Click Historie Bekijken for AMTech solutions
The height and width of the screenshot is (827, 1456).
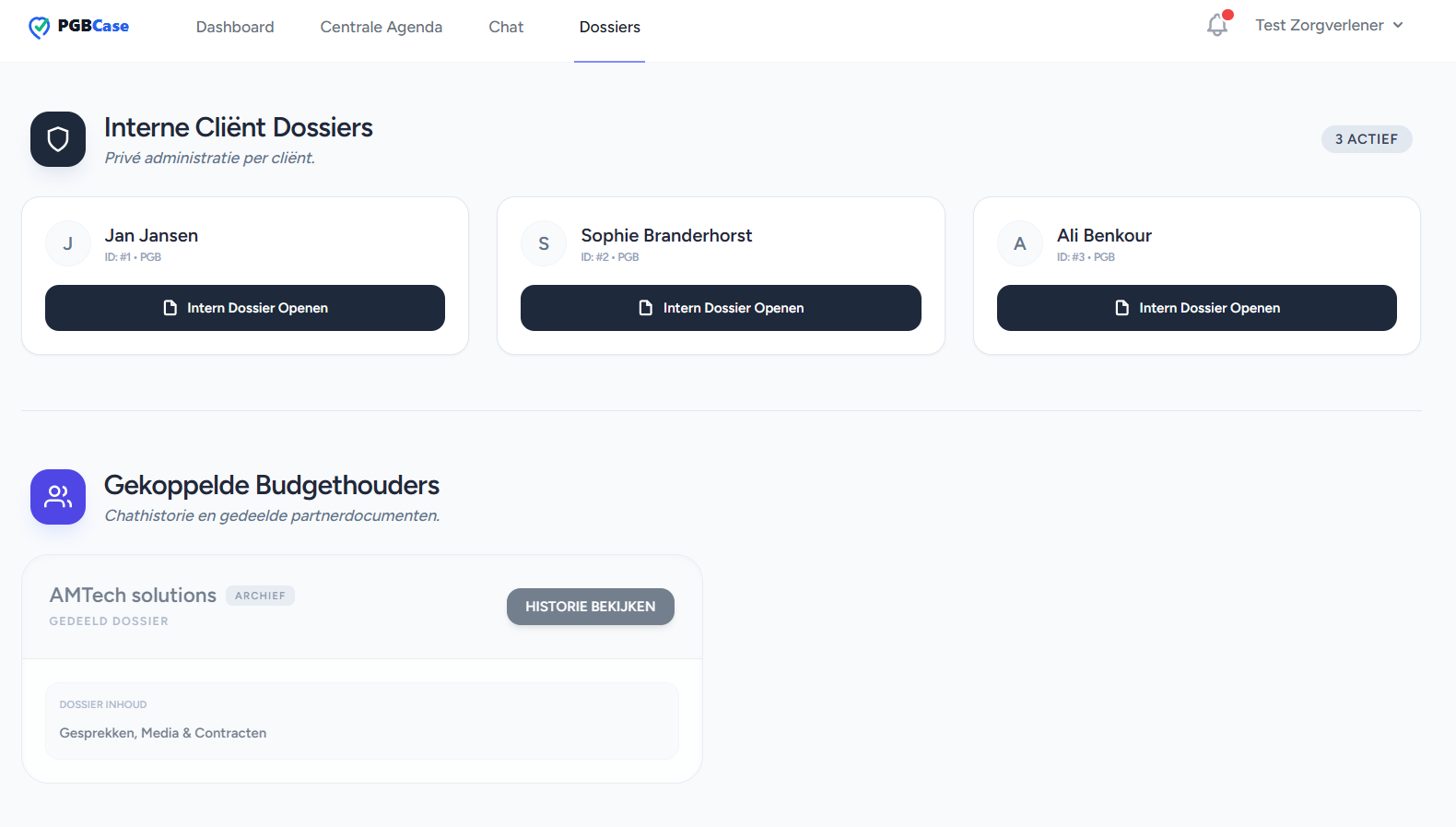(x=590, y=607)
